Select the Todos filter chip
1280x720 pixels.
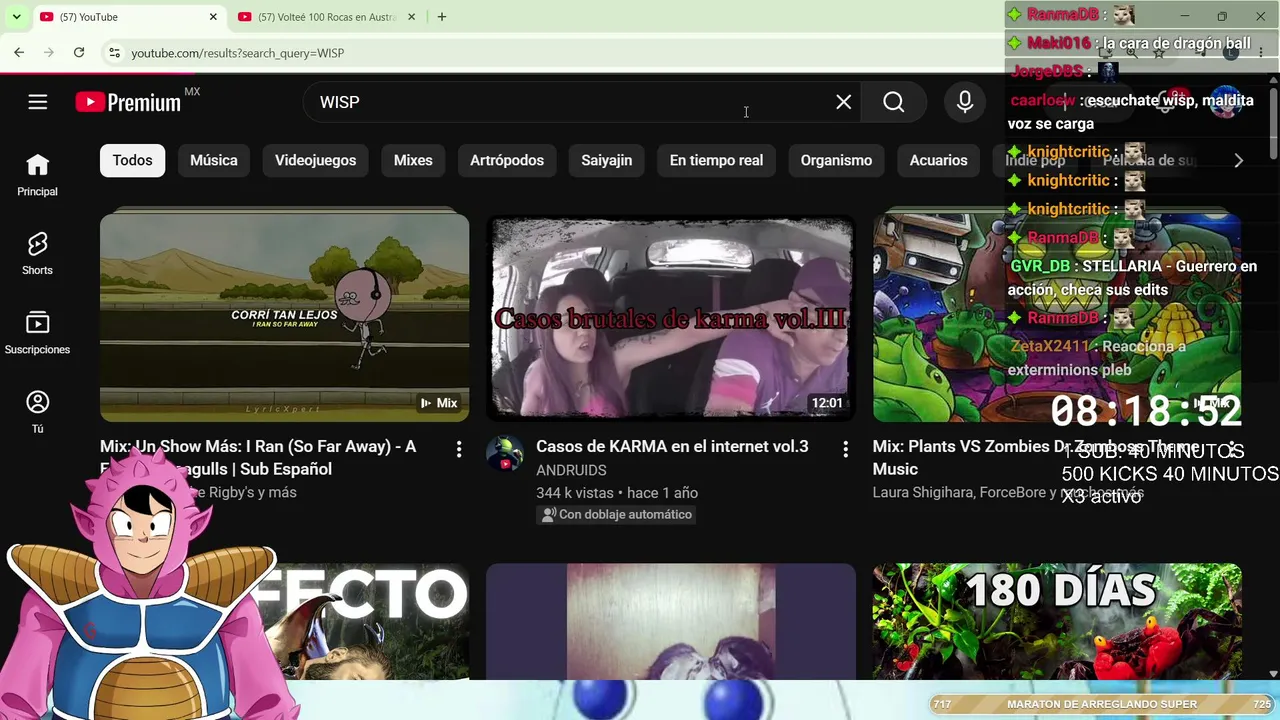tap(133, 160)
